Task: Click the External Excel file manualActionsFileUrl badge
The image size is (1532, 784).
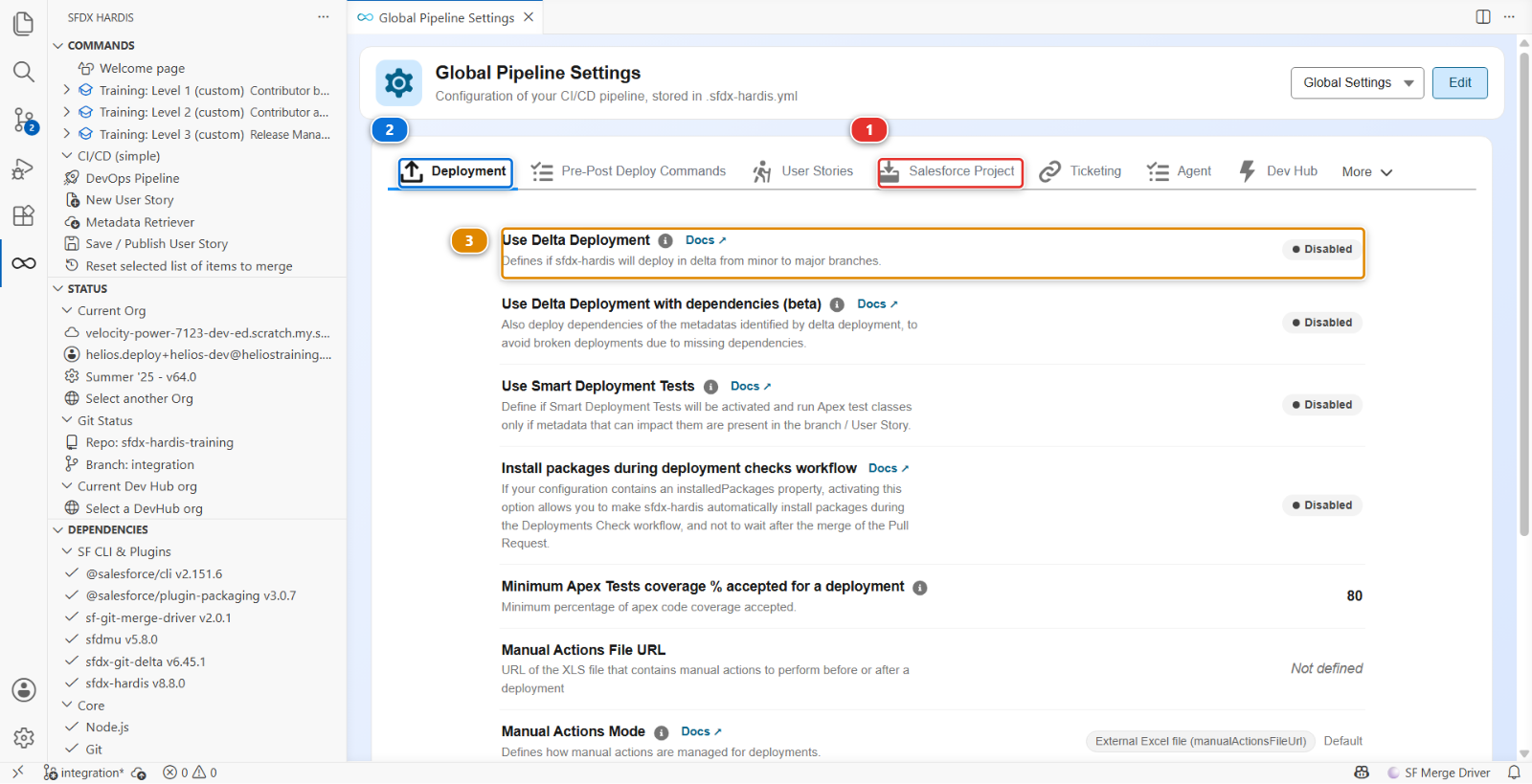Action: pos(1201,741)
